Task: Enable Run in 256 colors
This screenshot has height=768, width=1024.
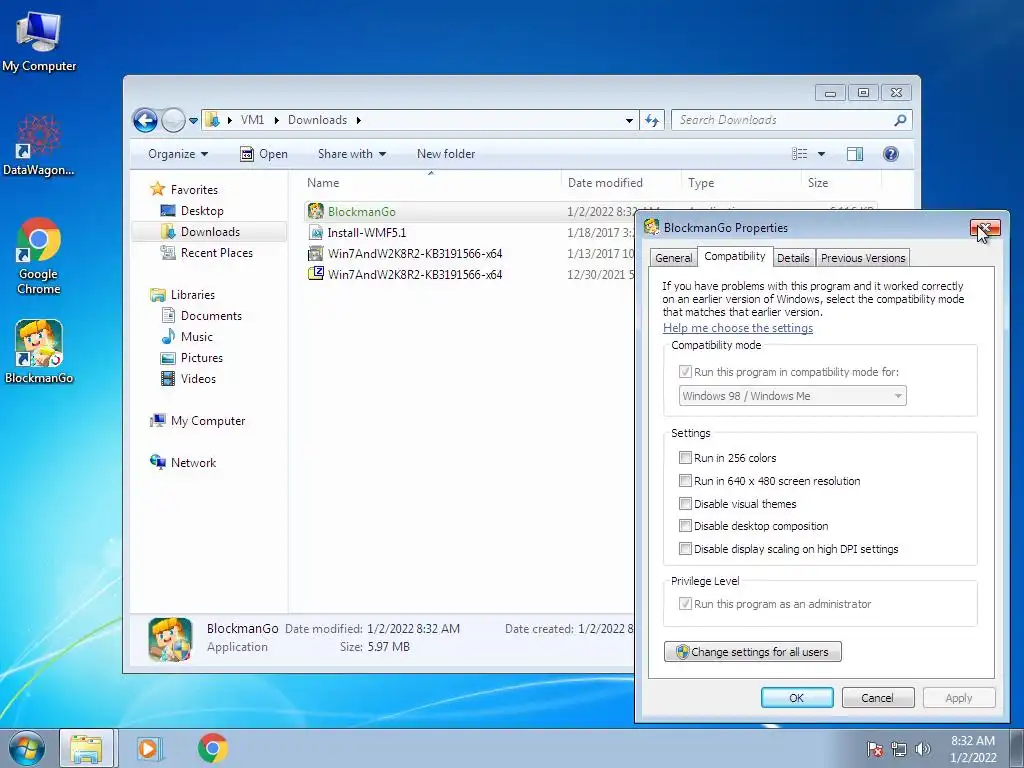Action: click(685, 458)
